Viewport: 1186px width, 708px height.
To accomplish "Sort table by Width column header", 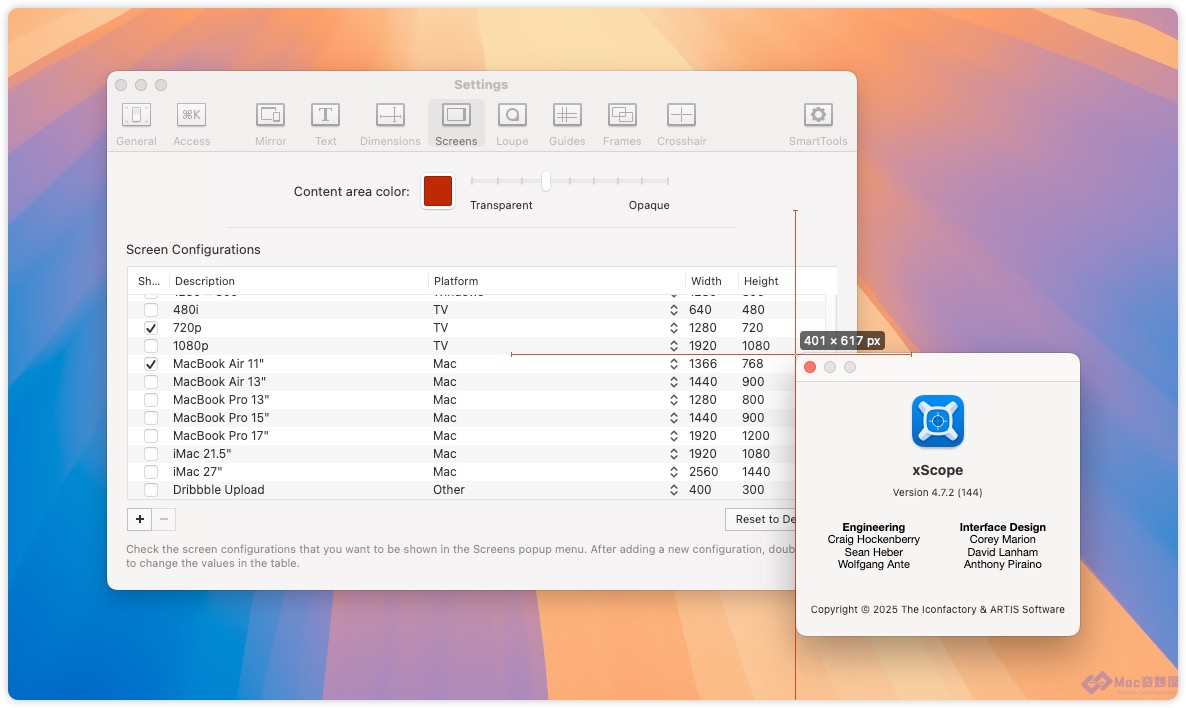I will (x=711, y=281).
